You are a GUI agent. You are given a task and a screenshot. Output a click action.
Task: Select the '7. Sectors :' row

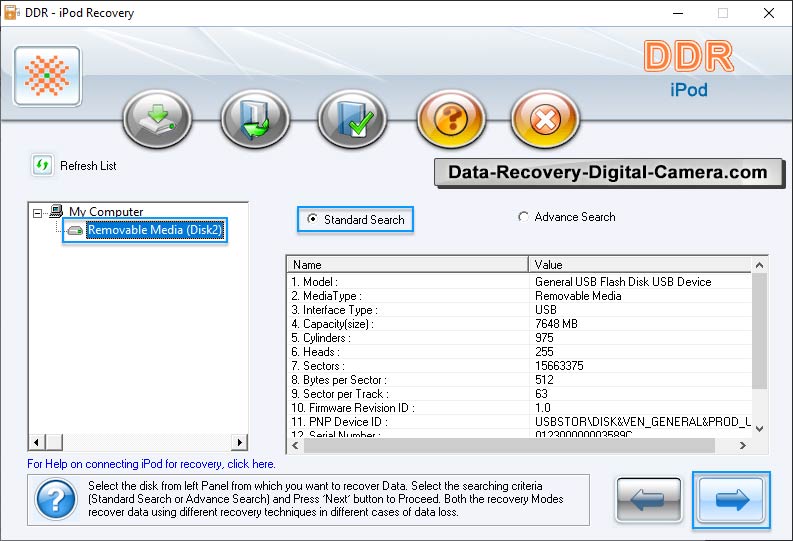[x=519, y=366]
